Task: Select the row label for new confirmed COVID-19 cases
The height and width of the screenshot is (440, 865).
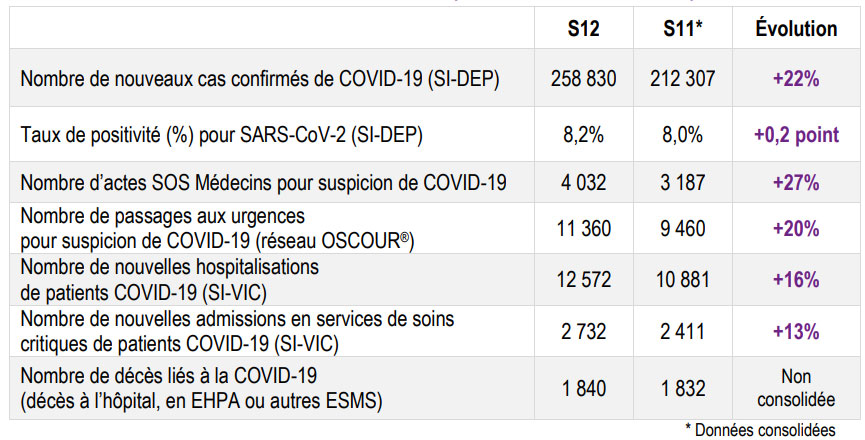Action: pos(260,78)
